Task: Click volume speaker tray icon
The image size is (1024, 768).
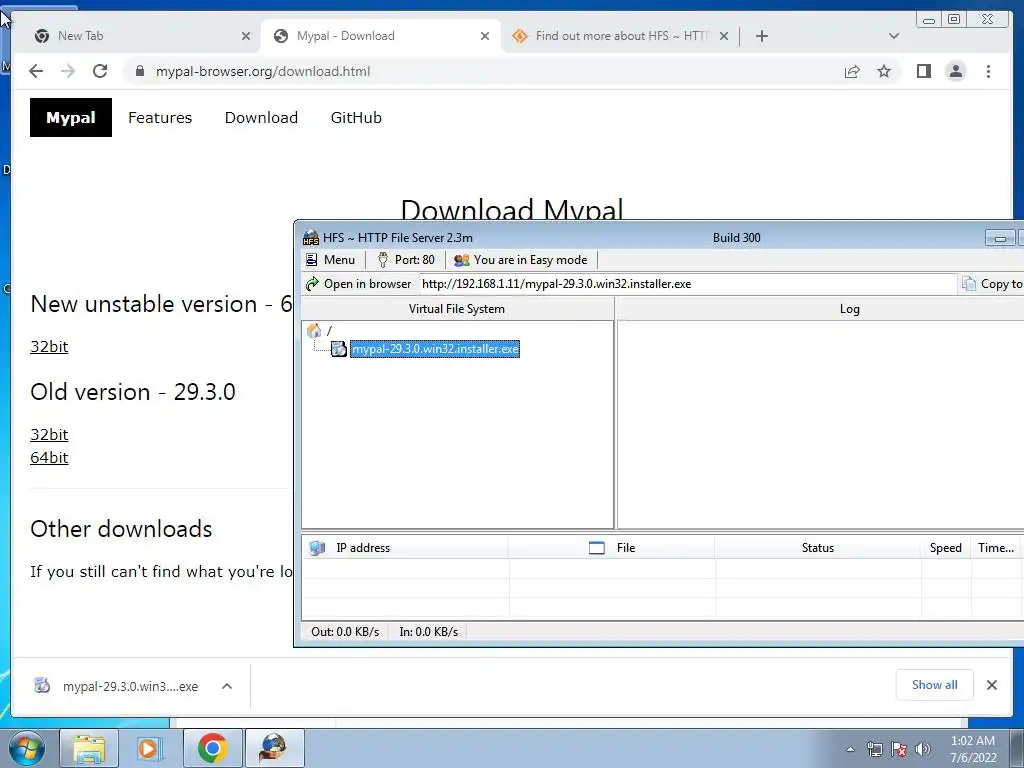Action: click(922, 749)
